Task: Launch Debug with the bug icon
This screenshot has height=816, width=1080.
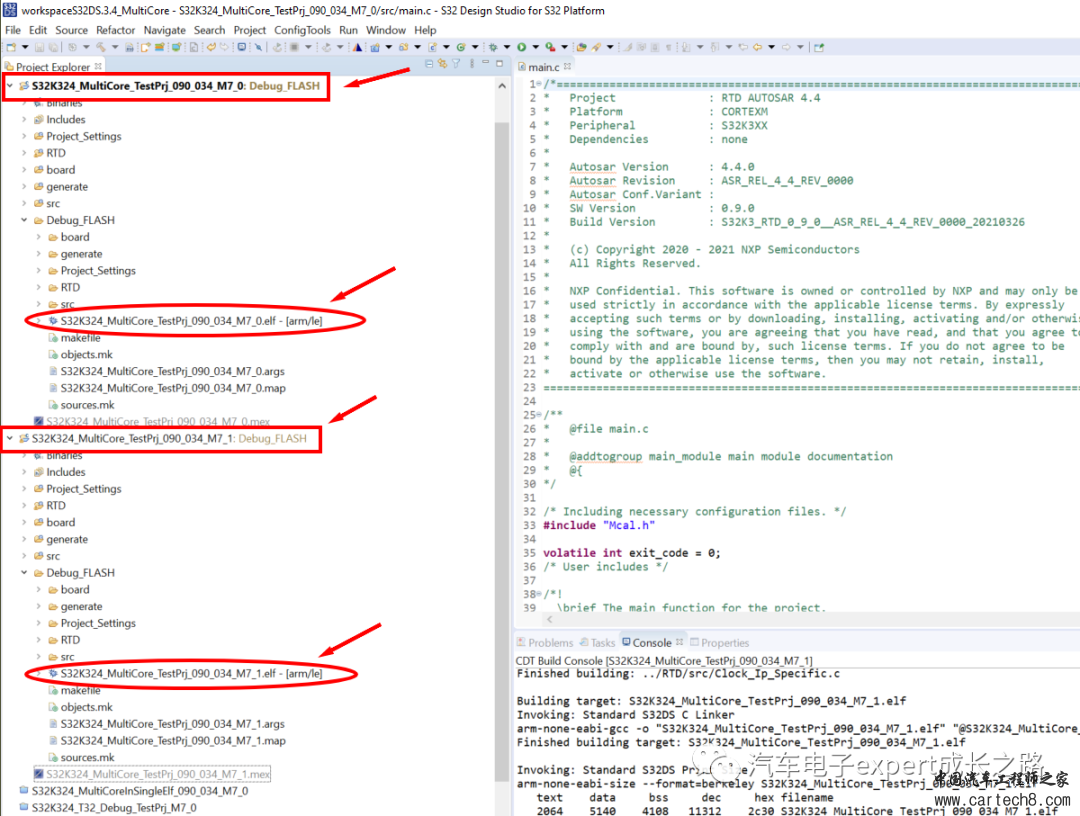Action: [x=493, y=48]
